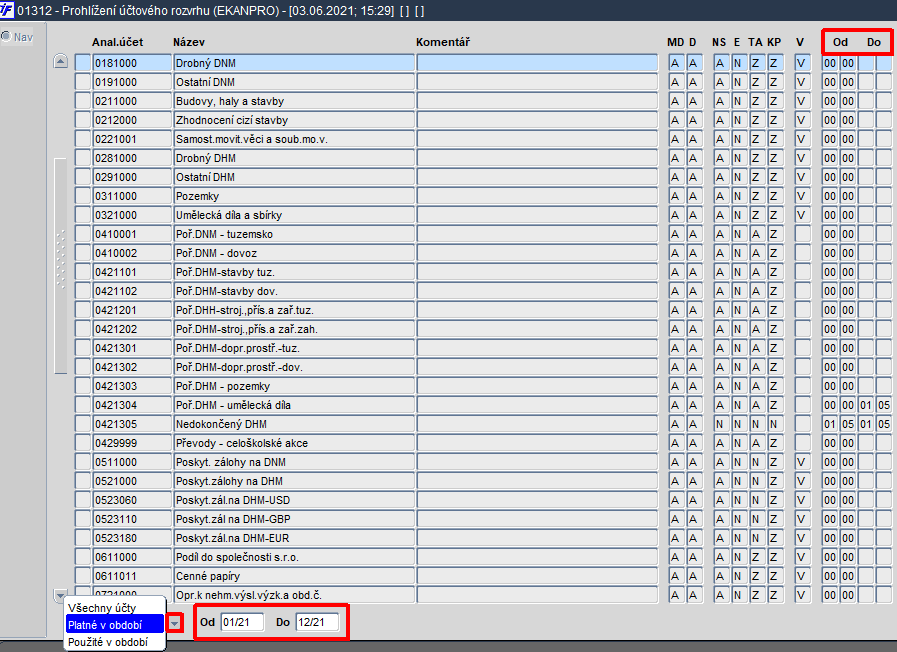
Task: Click the name 'Zhodnocení cizí stavby'
Action: click(x=294, y=120)
